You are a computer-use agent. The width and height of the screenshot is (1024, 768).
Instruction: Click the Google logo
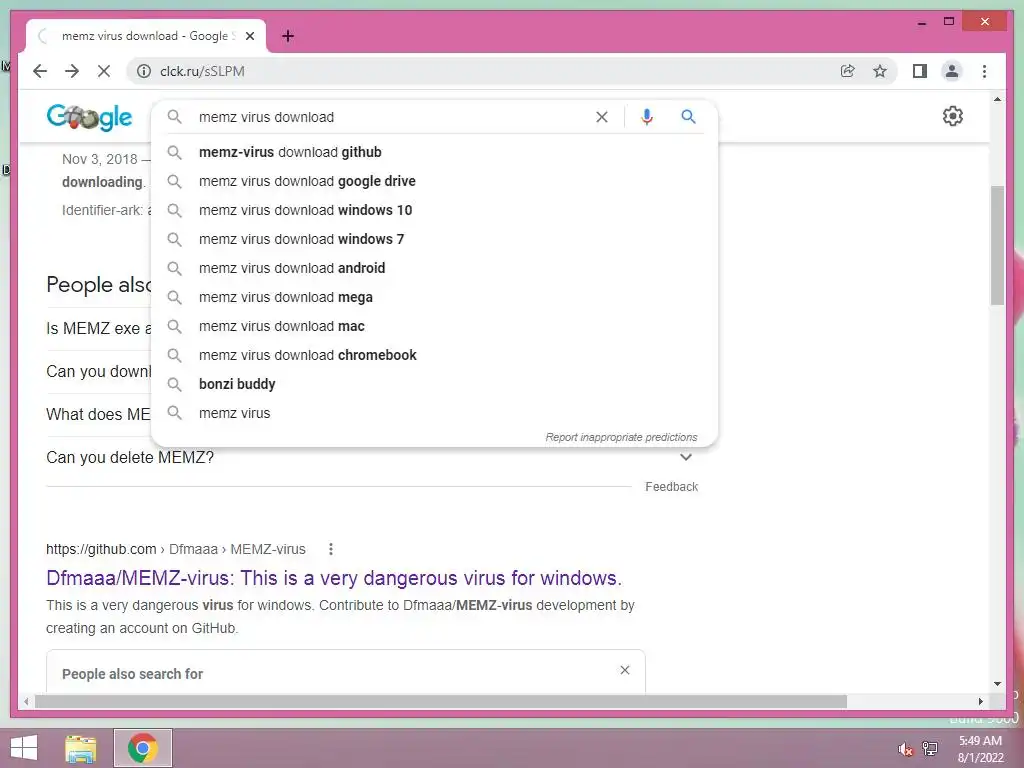(89, 117)
